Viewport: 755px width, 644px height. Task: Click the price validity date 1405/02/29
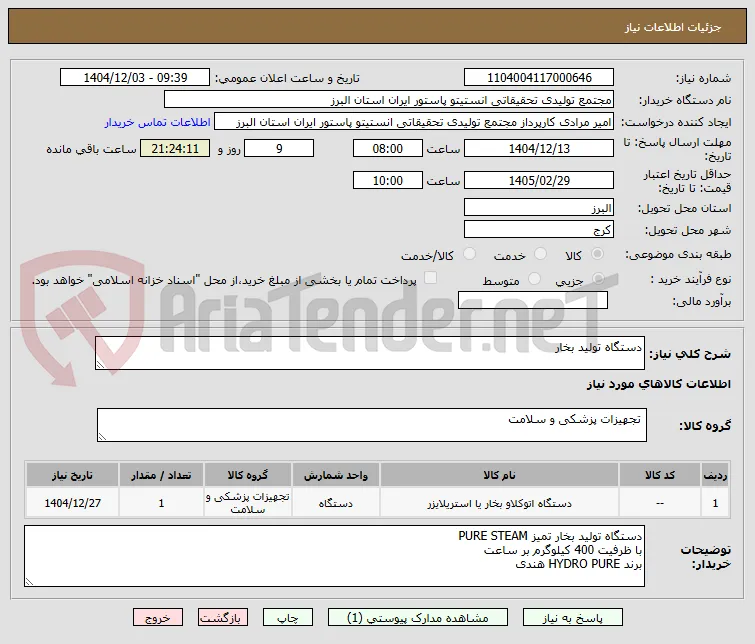point(539,180)
